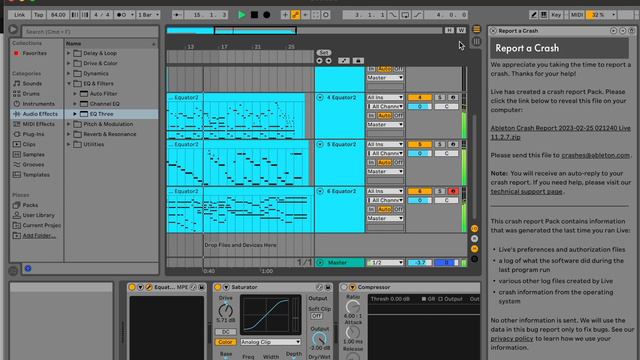Open track 6 Master output dropdown
Screen dimensions: 640x360
click(385, 218)
